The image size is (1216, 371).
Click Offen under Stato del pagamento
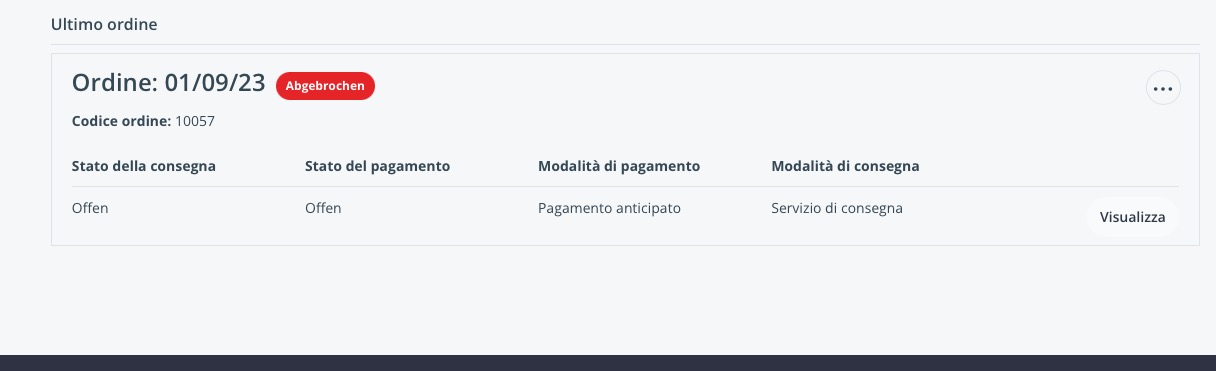[323, 208]
